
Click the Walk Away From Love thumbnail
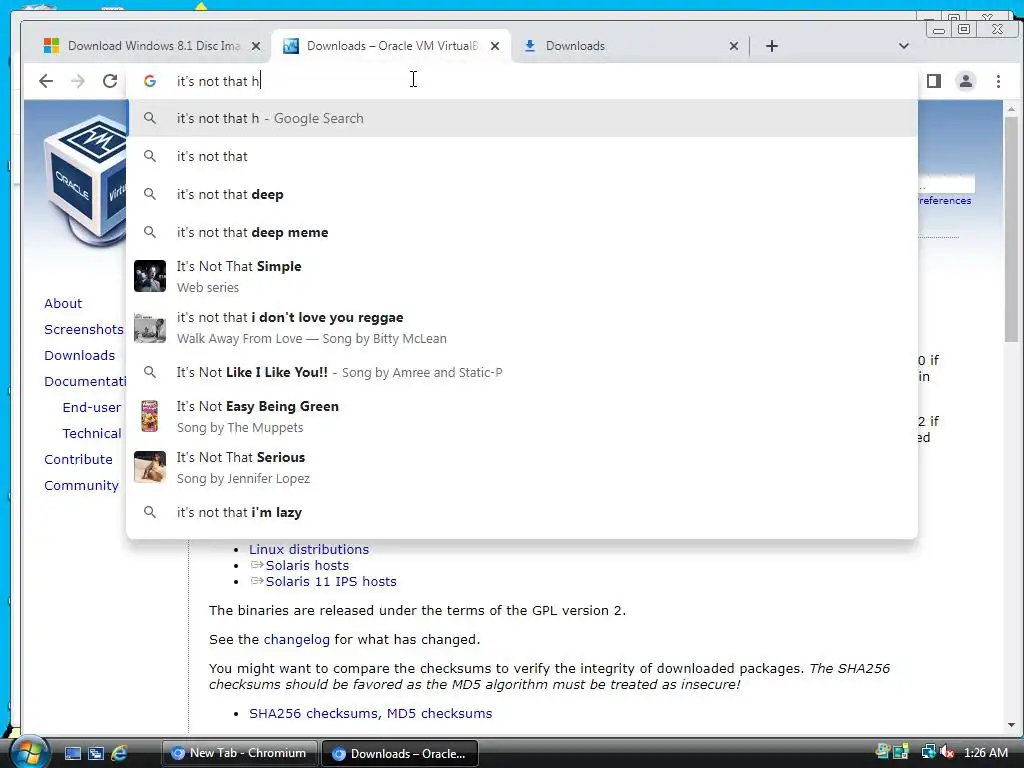click(150, 327)
